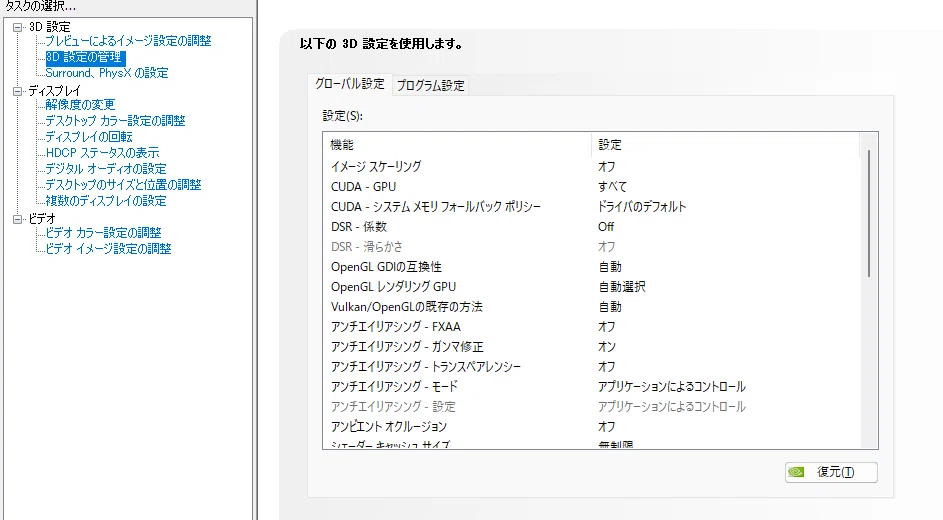Collapse the ビデオ tree node
This screenshot has width=943, height=520.
pyautogui.click(x=17, y=219)
